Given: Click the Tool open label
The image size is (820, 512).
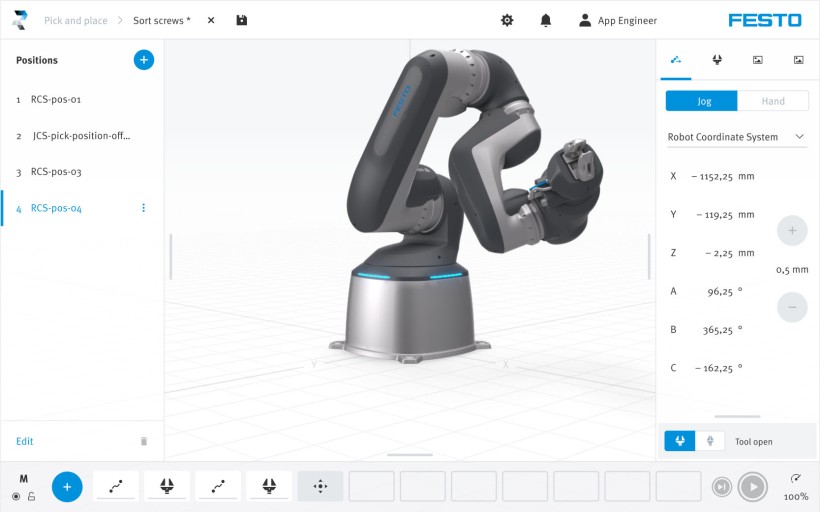Looking at the screenshot, I should tap(754, 441).
